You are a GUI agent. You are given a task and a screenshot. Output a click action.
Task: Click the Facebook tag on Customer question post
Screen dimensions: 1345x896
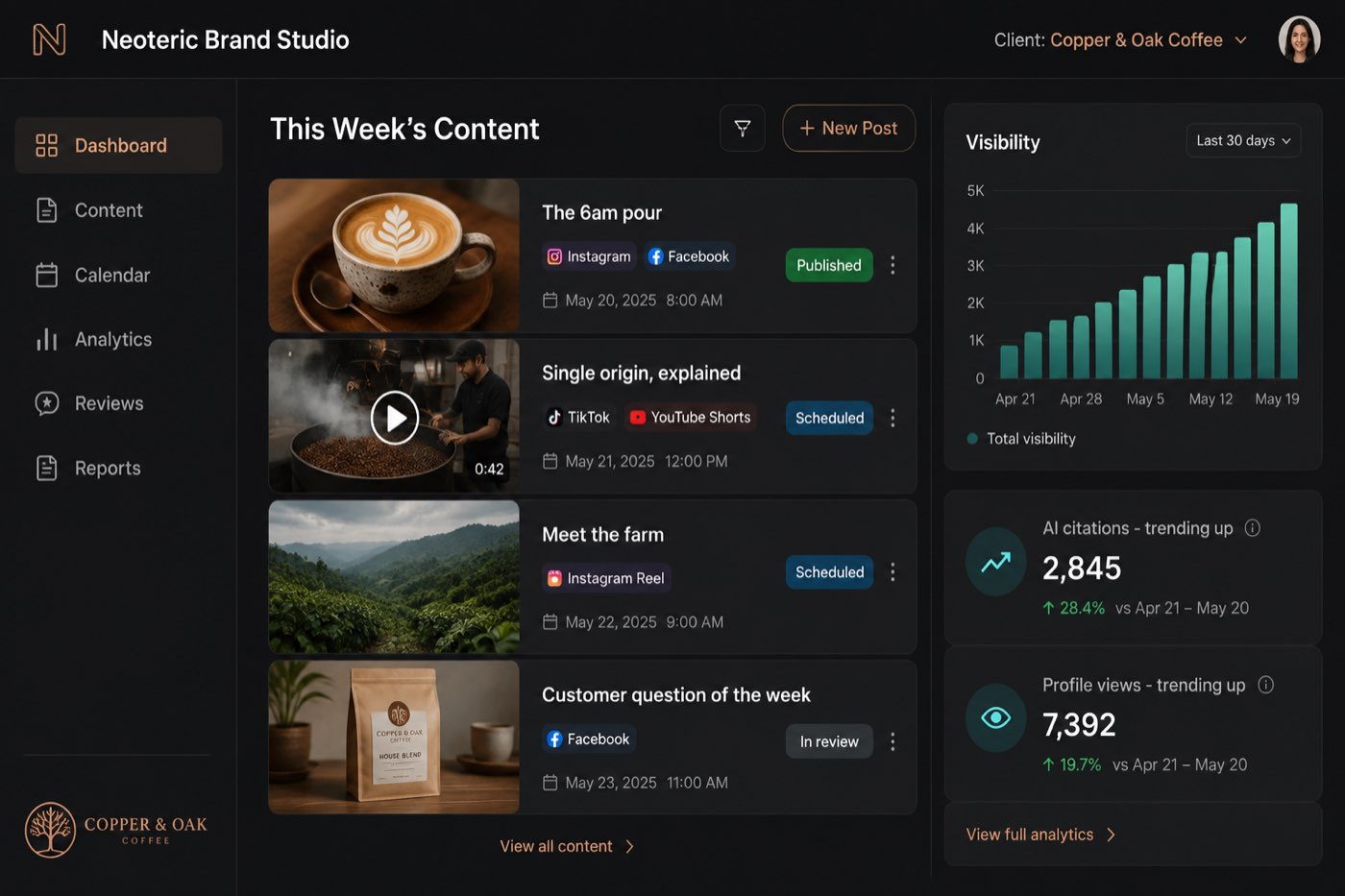pos(589,739)
